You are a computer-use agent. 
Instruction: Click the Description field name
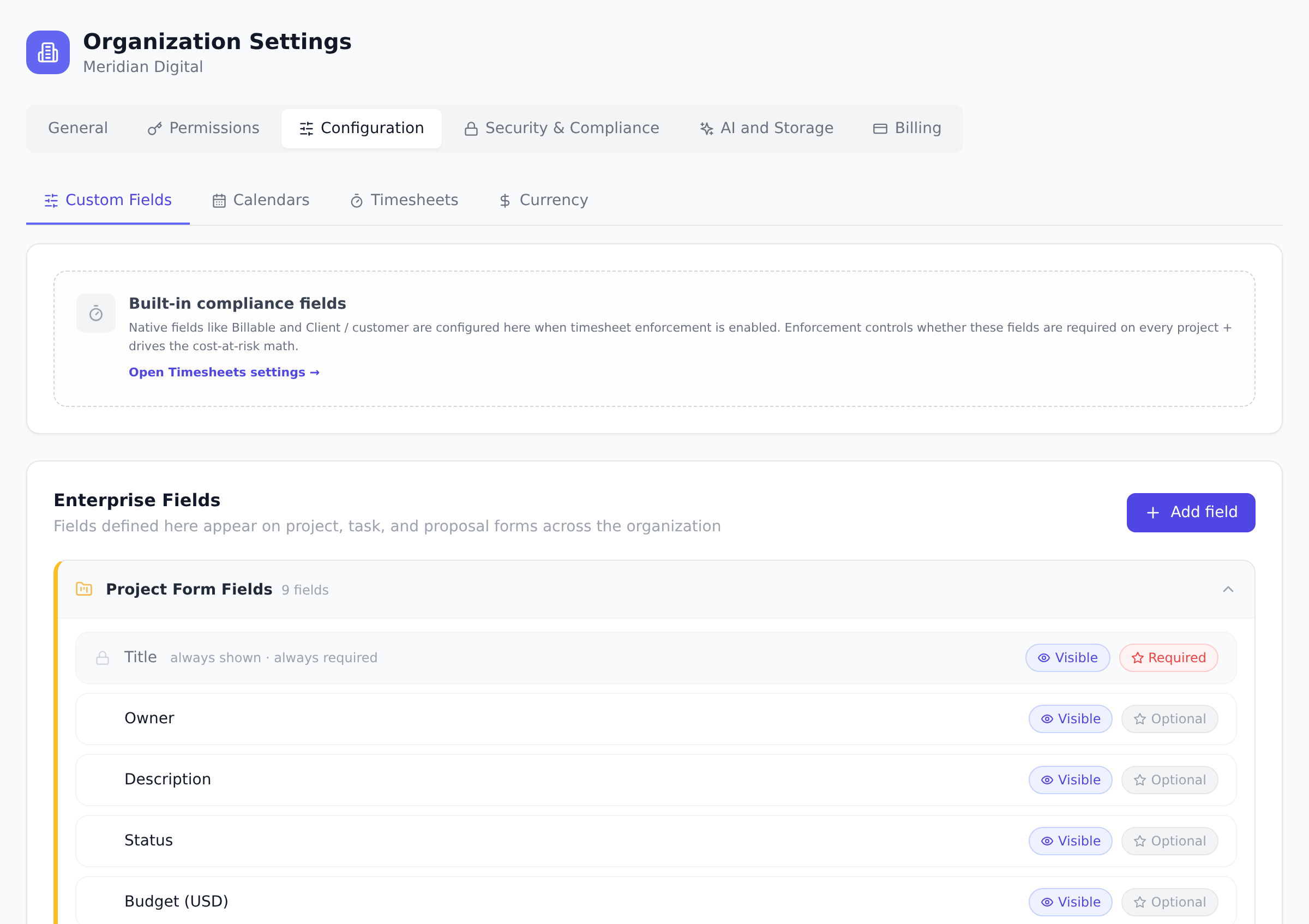click(x=167, y=779)
